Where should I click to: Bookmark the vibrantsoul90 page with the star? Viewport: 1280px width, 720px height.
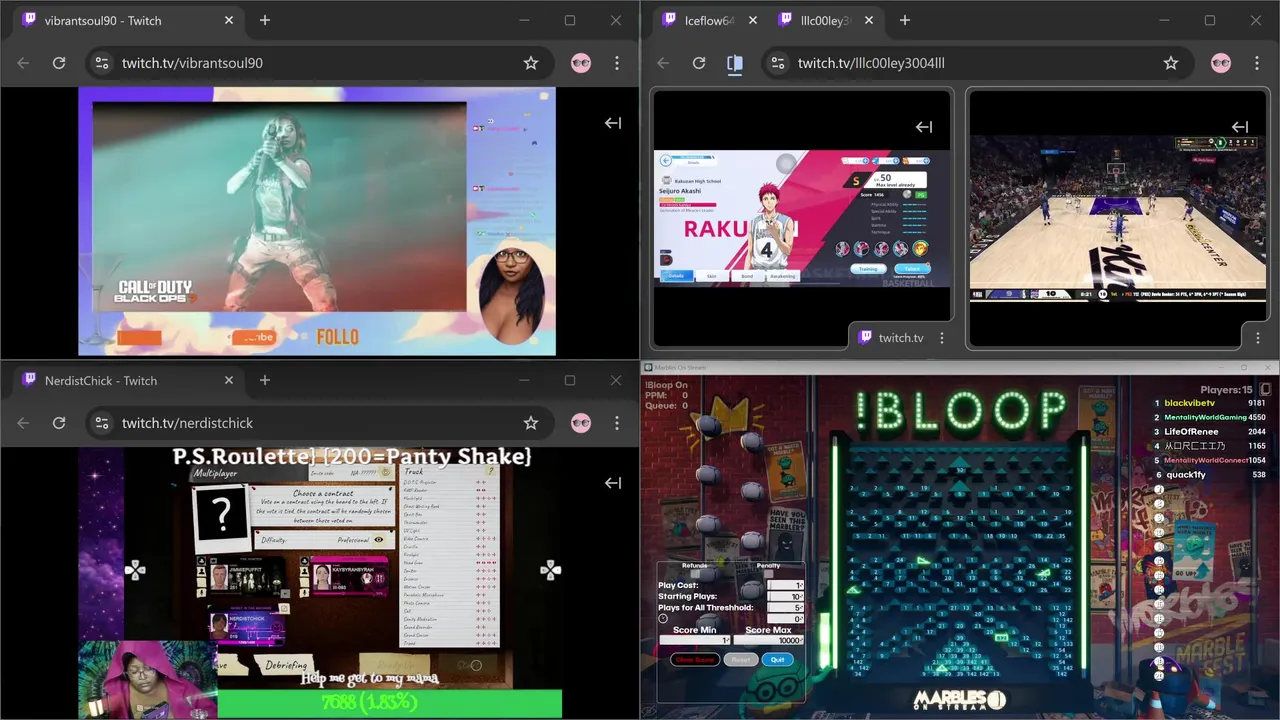tap(531, 63)
